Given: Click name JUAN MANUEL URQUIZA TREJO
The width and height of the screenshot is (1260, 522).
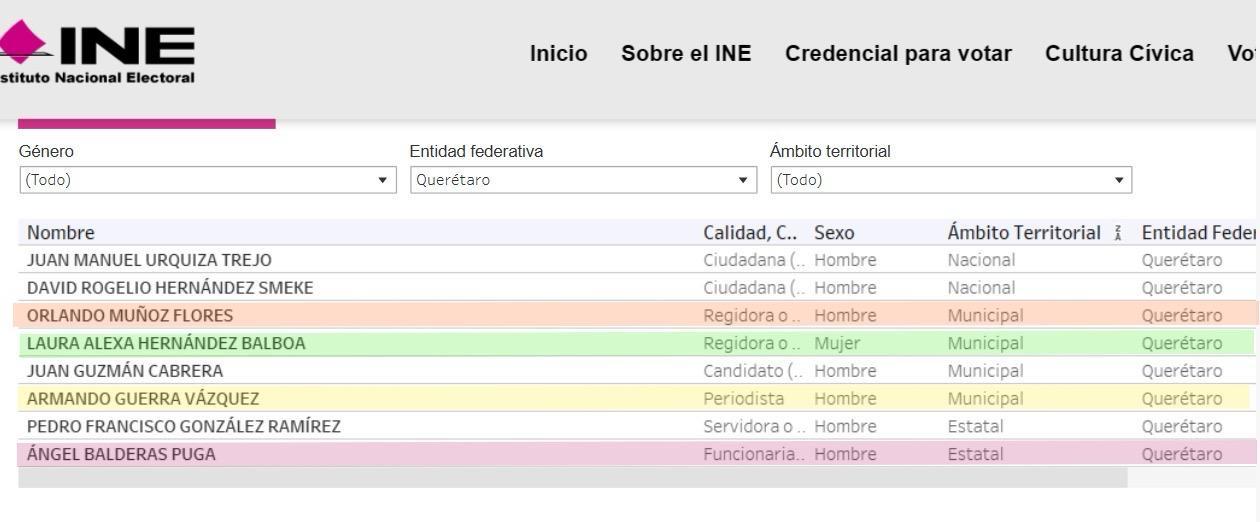Looking at the screenshot, I should point(149,260).
